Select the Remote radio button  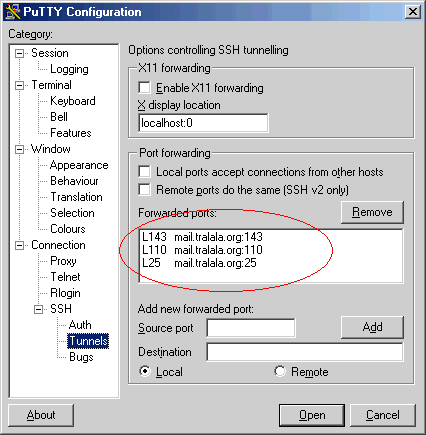click(x=280, y=371)
